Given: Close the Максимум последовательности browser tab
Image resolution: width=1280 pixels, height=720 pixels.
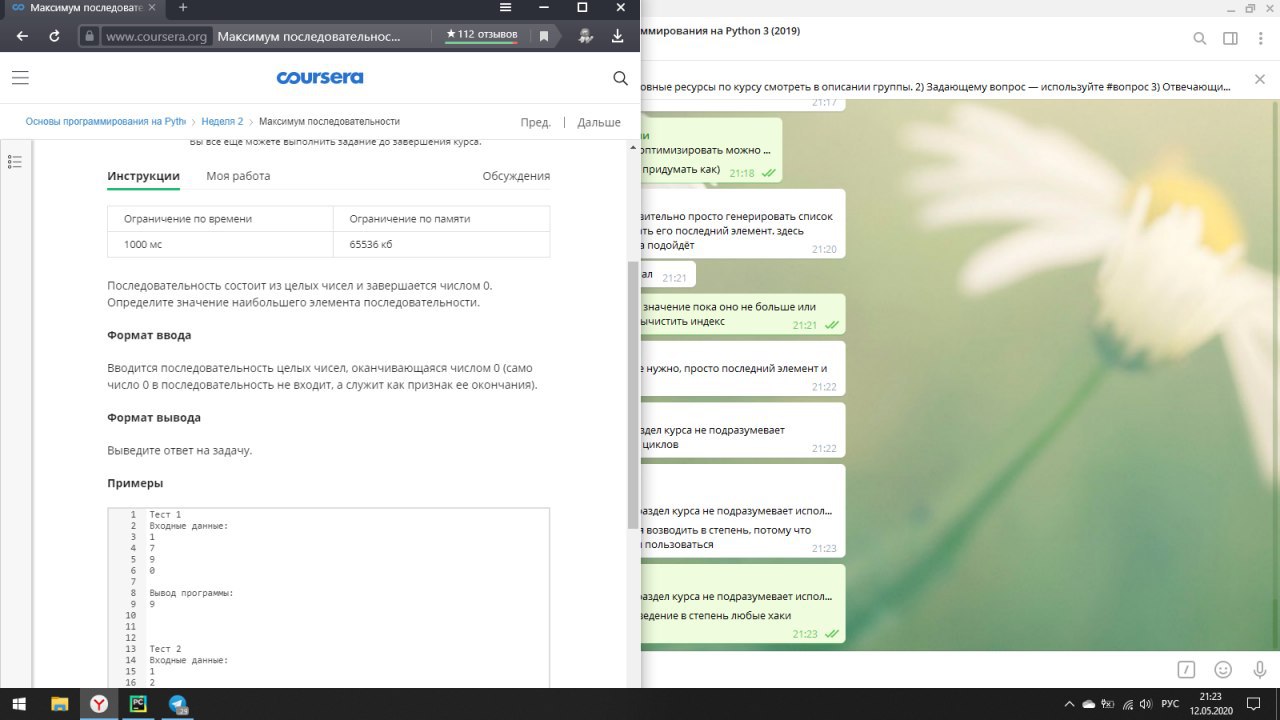Looking at the screenshot, I should [152, 8].
